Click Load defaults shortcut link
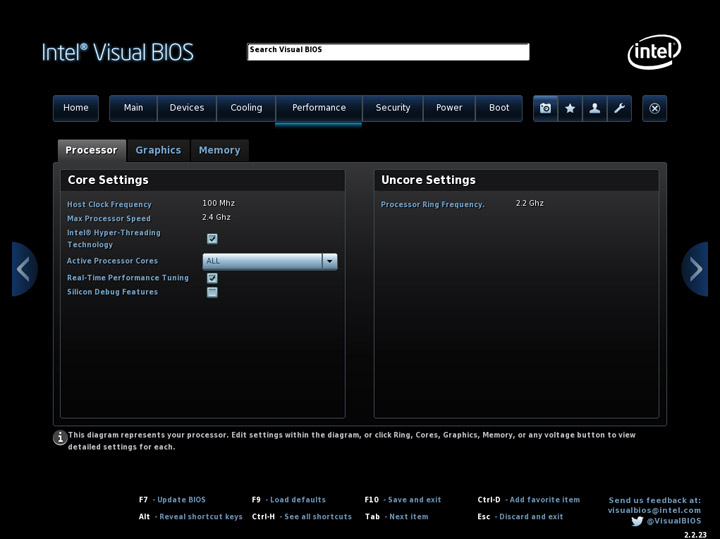The height and width of the screenshot is (539, 720). click(298, 500)
